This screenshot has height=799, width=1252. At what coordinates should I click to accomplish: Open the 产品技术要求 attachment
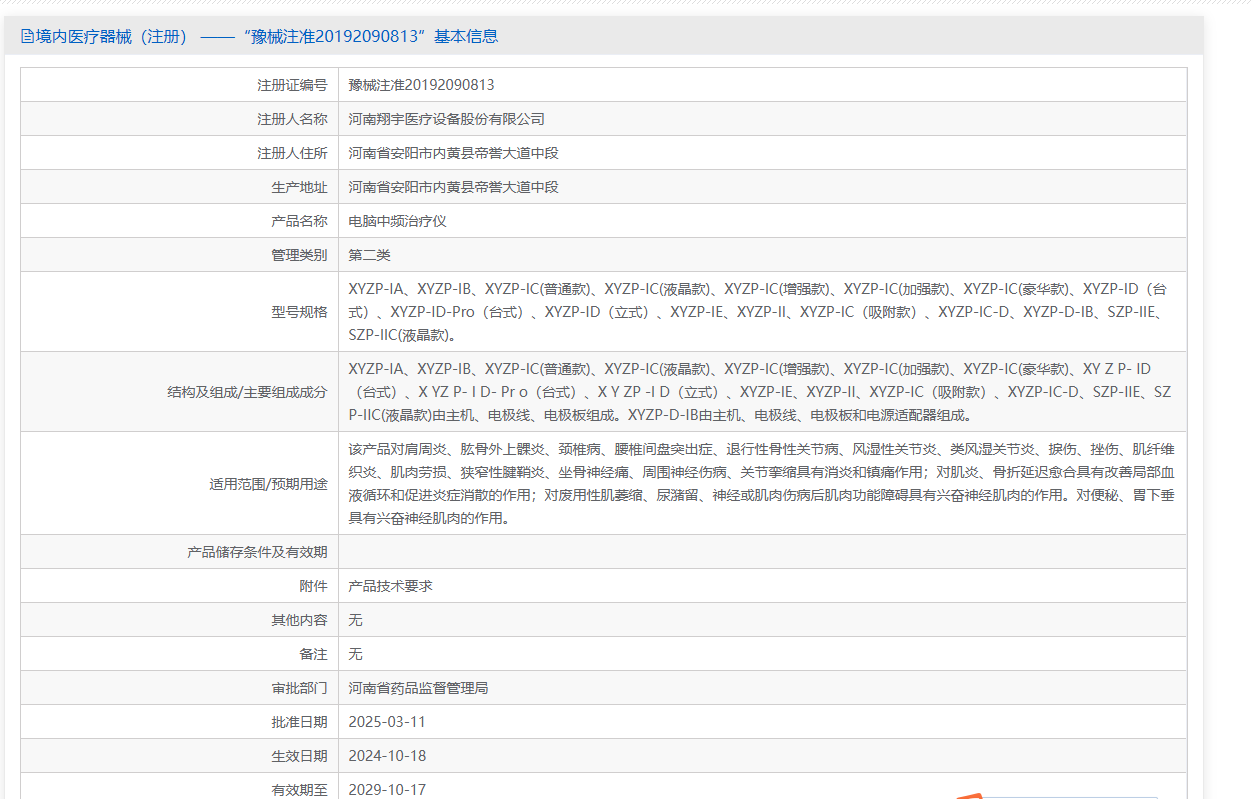click(x=390, y=586)
